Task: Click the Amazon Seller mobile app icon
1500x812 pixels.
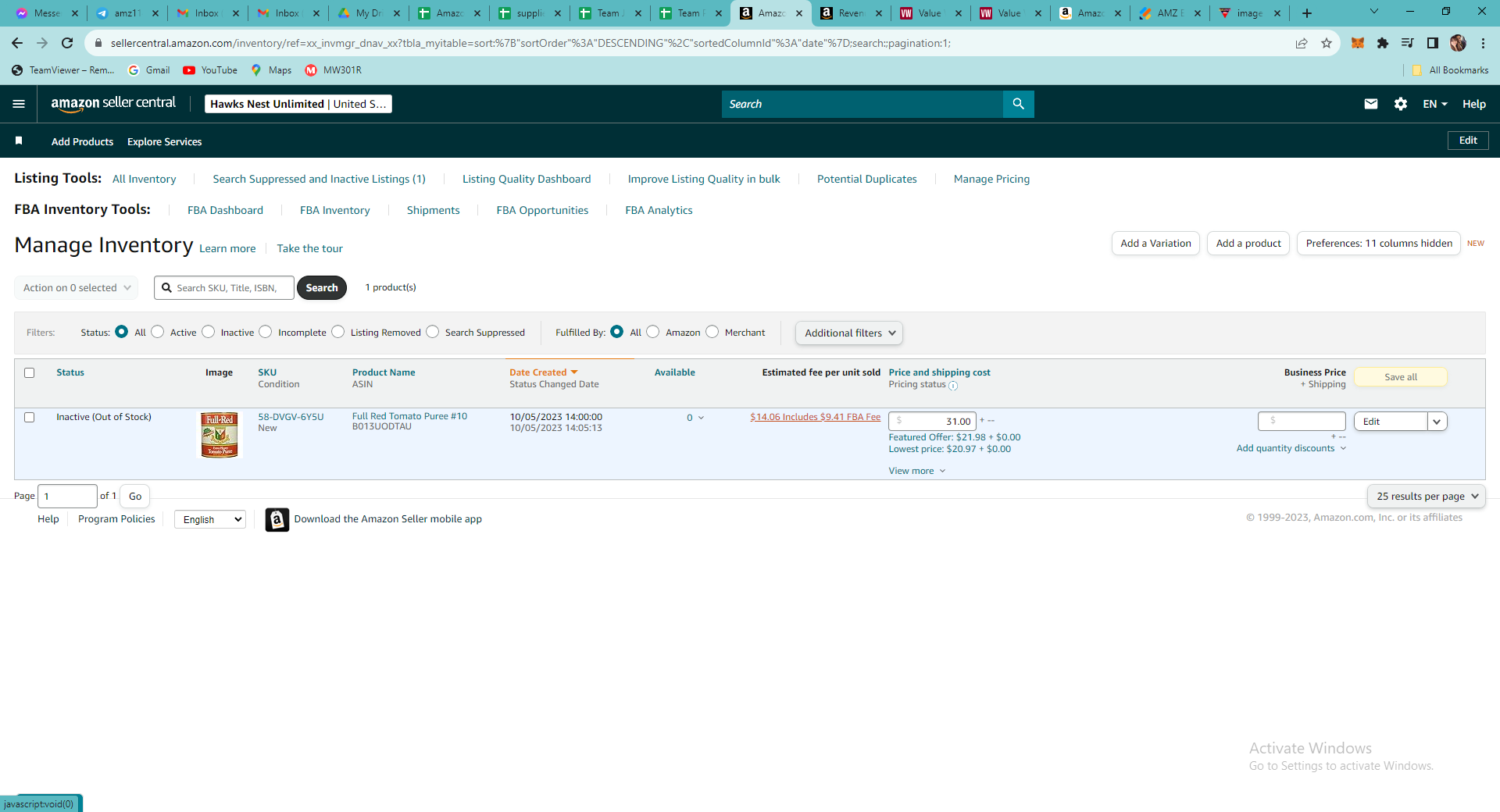Action: [277, 519]
